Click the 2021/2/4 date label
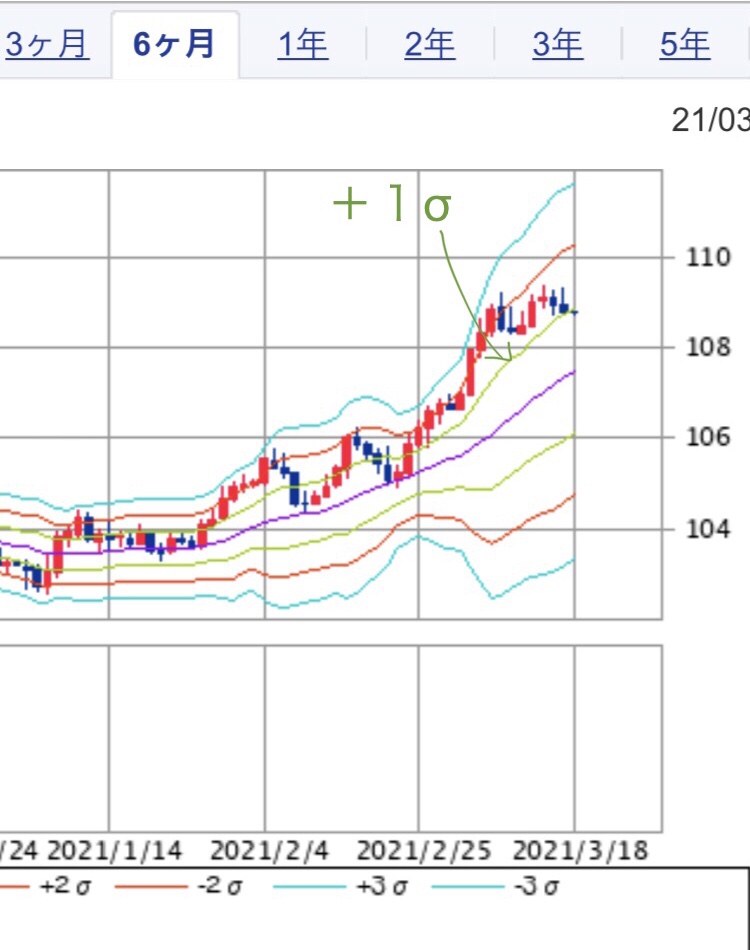The height and width of the screenshot is (950, 750). tap(270, 851)
